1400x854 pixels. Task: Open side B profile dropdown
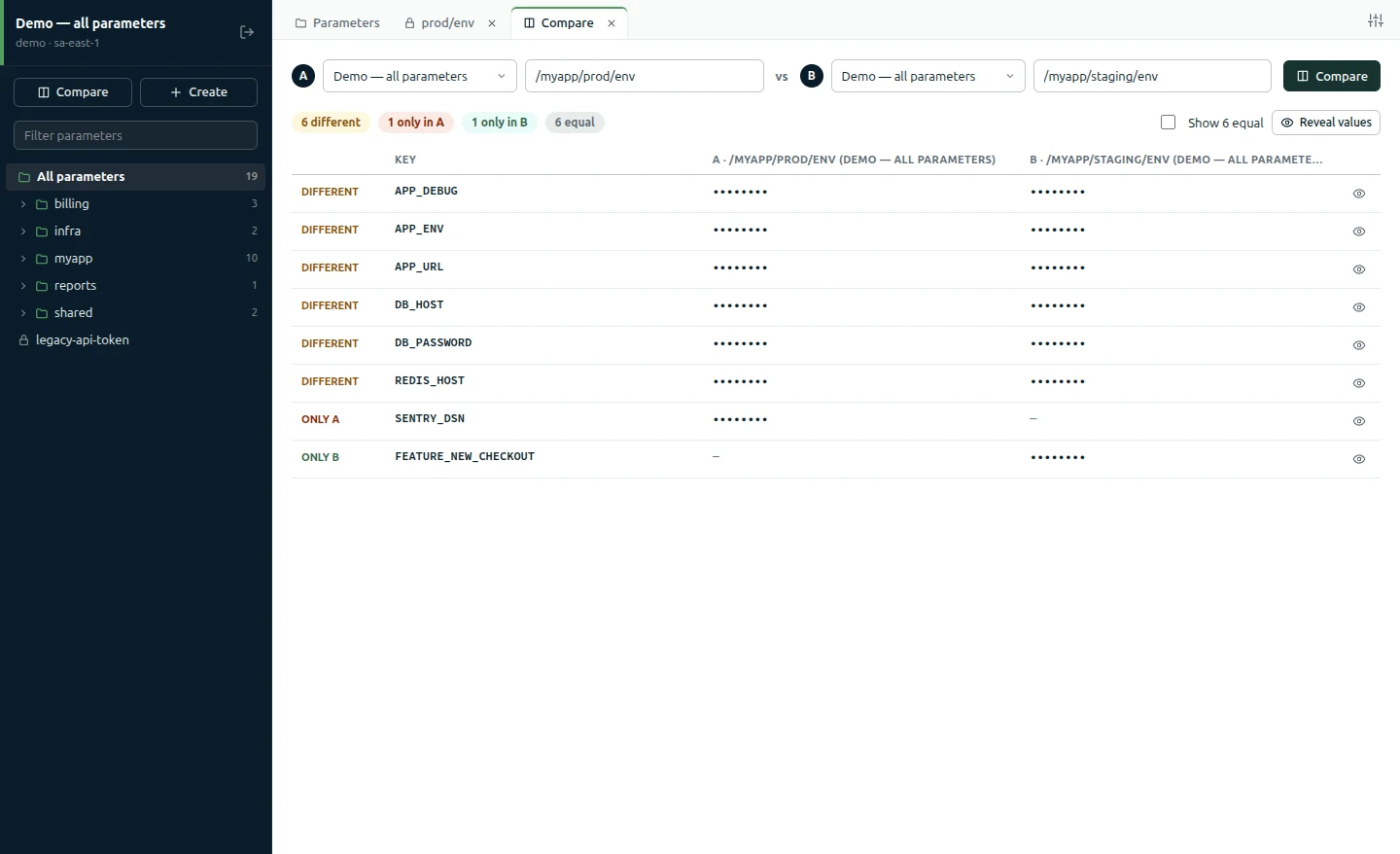tap(927, 76)
